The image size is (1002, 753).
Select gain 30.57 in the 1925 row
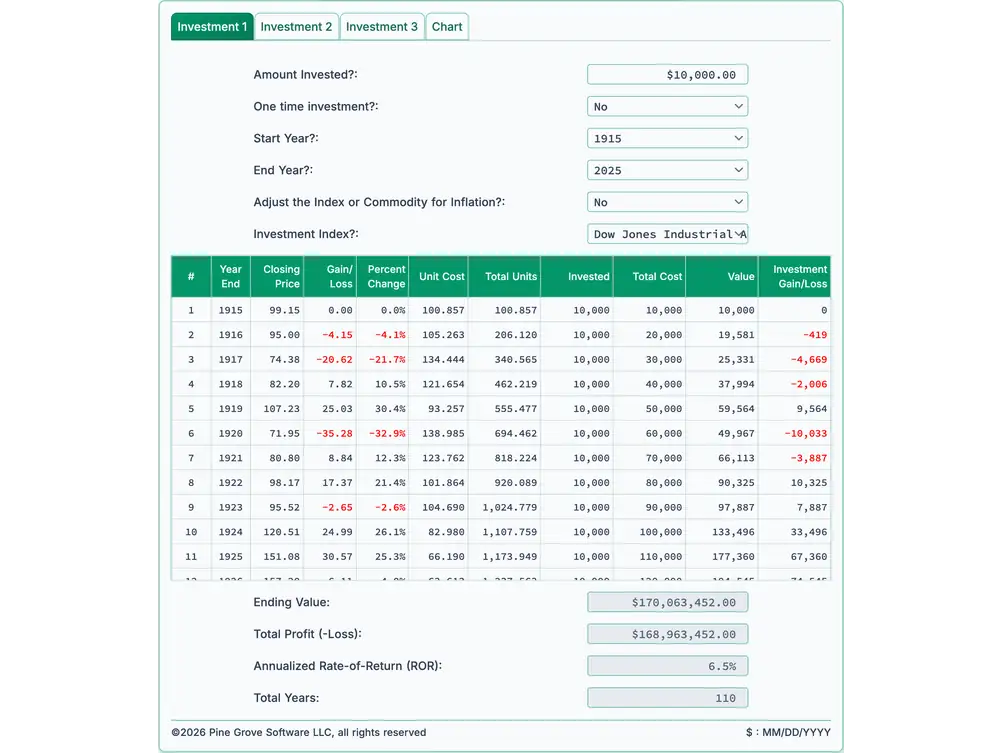330,557
